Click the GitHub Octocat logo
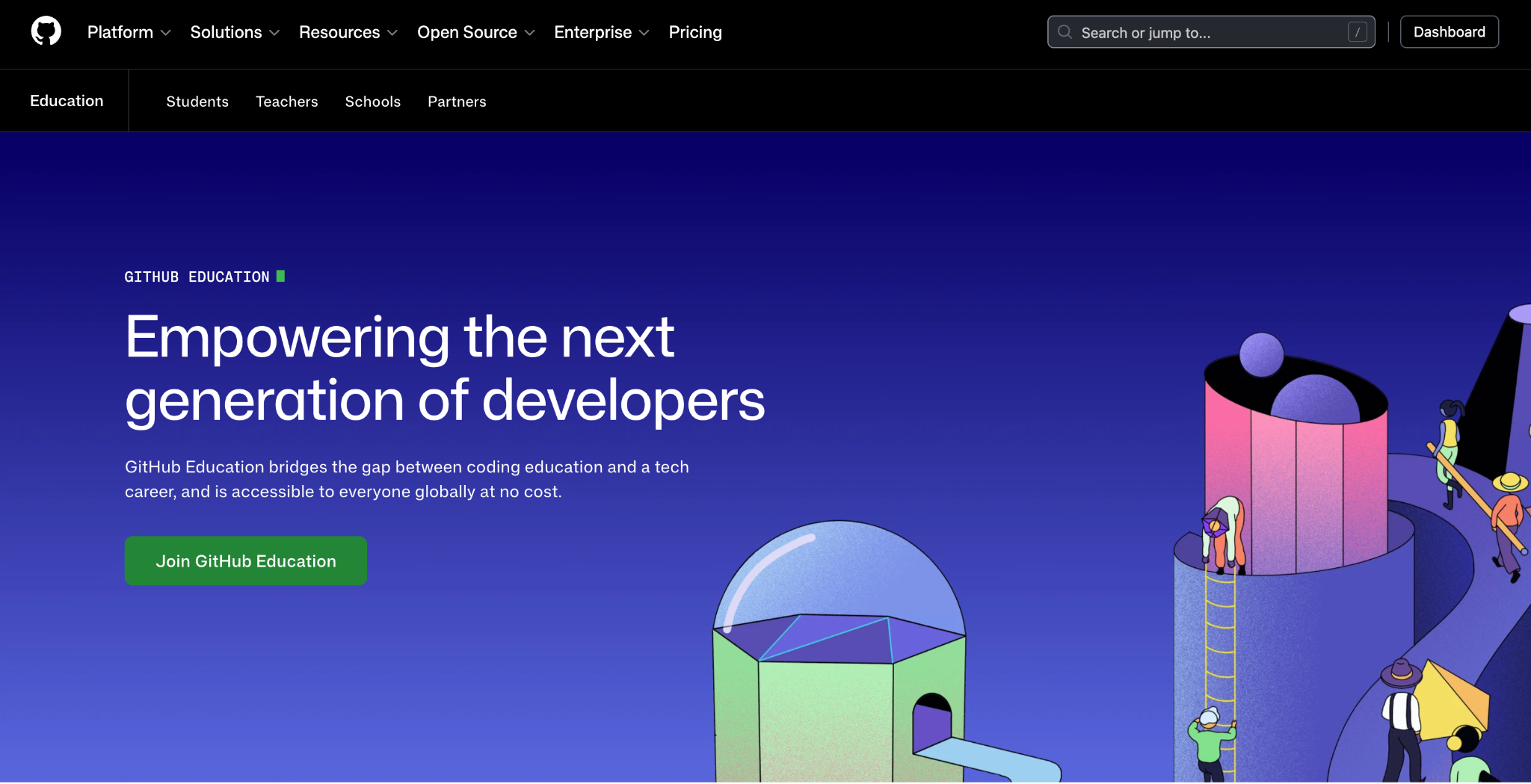 46,31
